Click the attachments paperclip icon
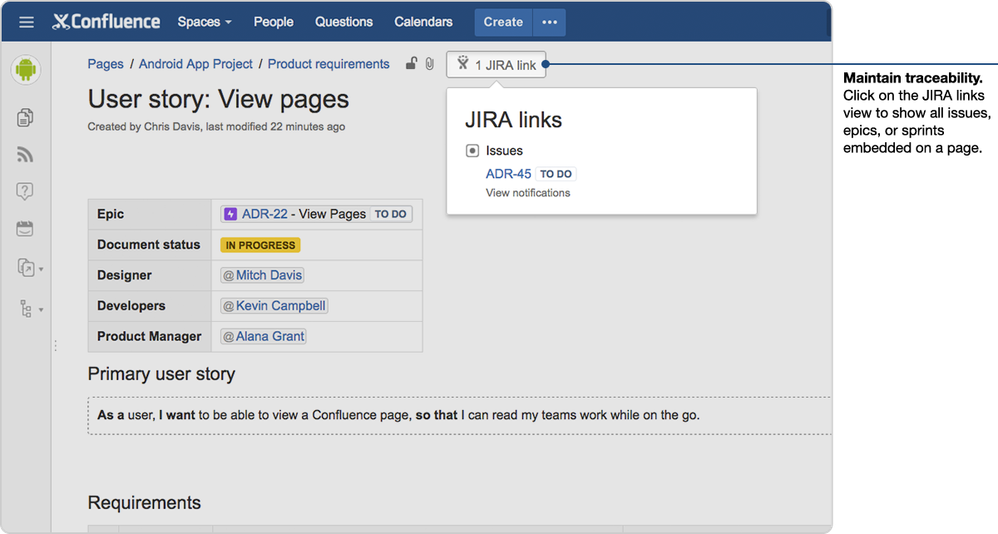 430,64
